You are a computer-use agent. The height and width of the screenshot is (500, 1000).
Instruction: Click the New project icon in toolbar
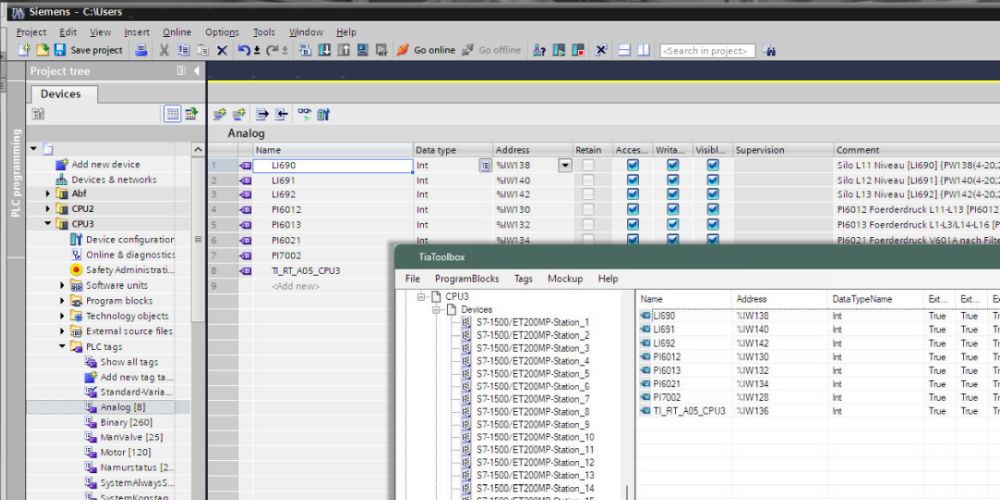[x=24, y=50]
